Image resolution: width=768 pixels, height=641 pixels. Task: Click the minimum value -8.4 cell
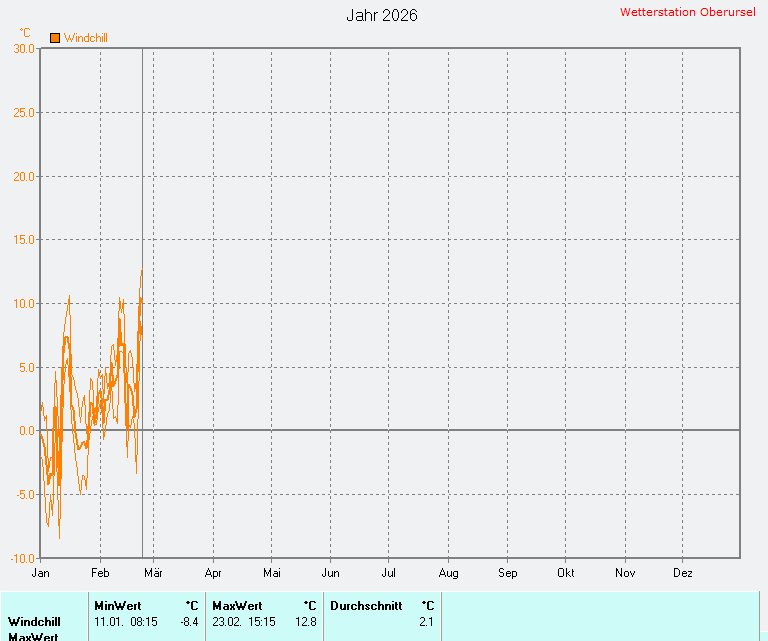pos(189,621)
